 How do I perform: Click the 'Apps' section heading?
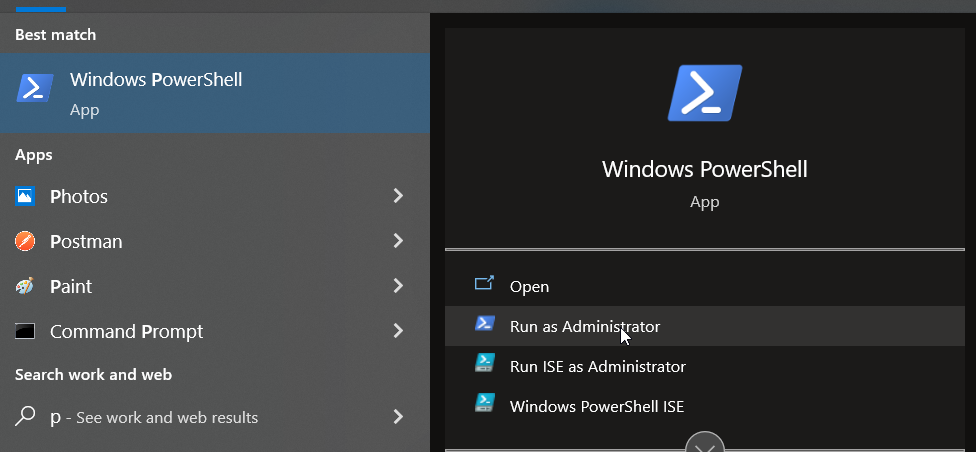click(x=34, y=155)
